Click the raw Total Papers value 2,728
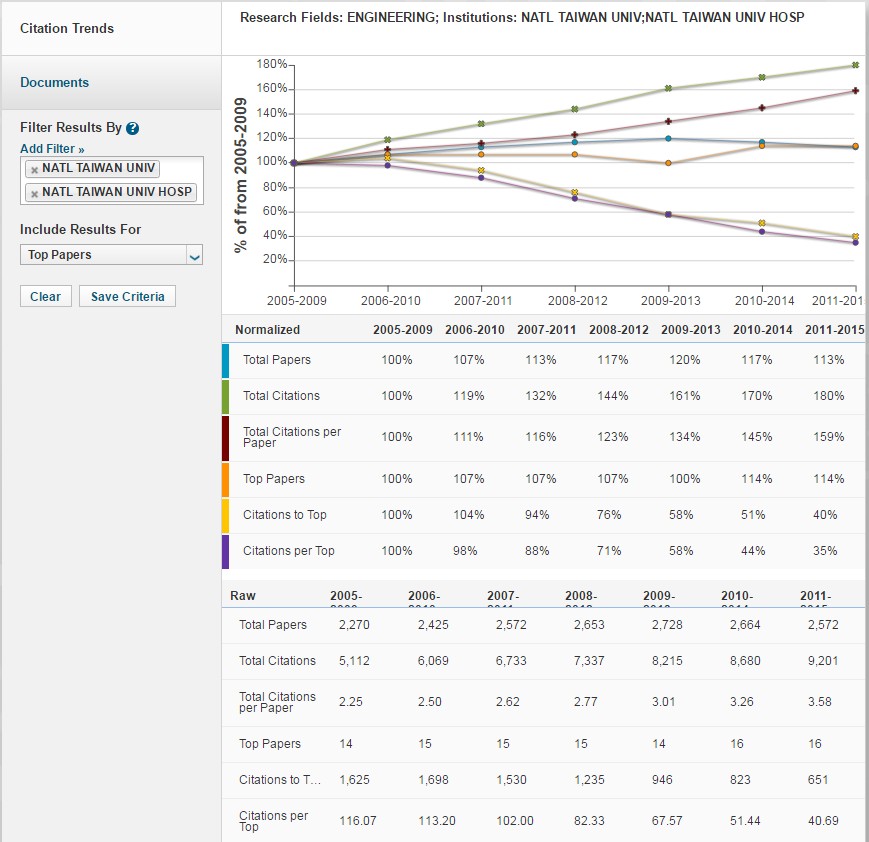869x842 pixels. pyautogui.click(x=667, y=625)
